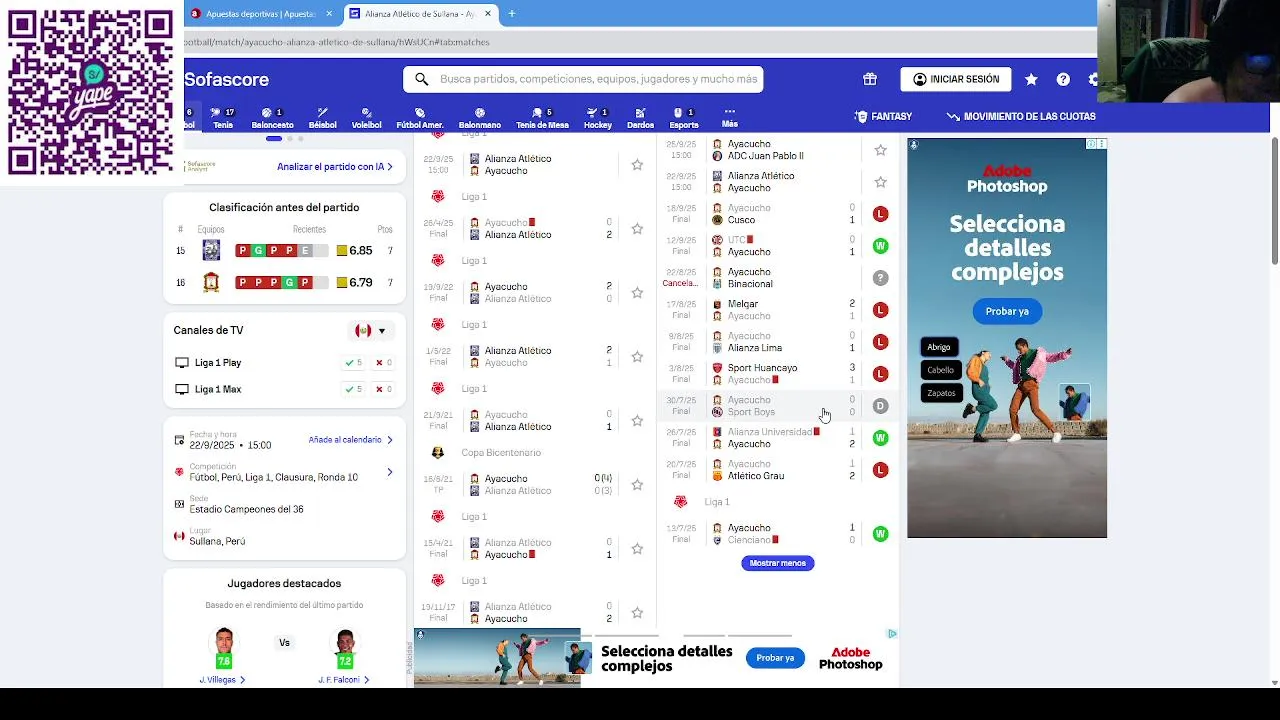Select the Abrigo tag in Photoshop ad
Viewport: 1280px width, 720px height.
pos(939,347)
